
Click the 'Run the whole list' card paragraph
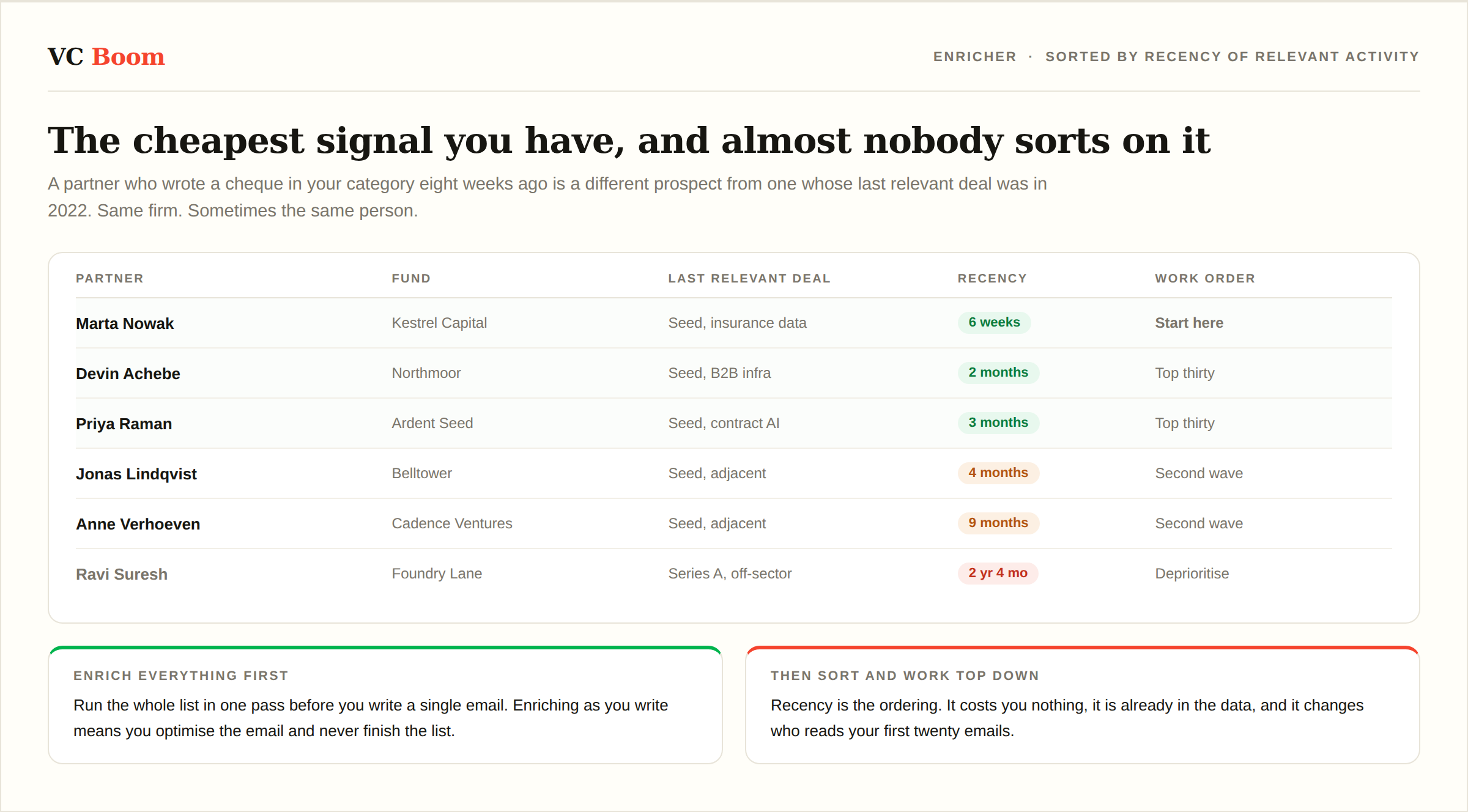tap(371, 718)
